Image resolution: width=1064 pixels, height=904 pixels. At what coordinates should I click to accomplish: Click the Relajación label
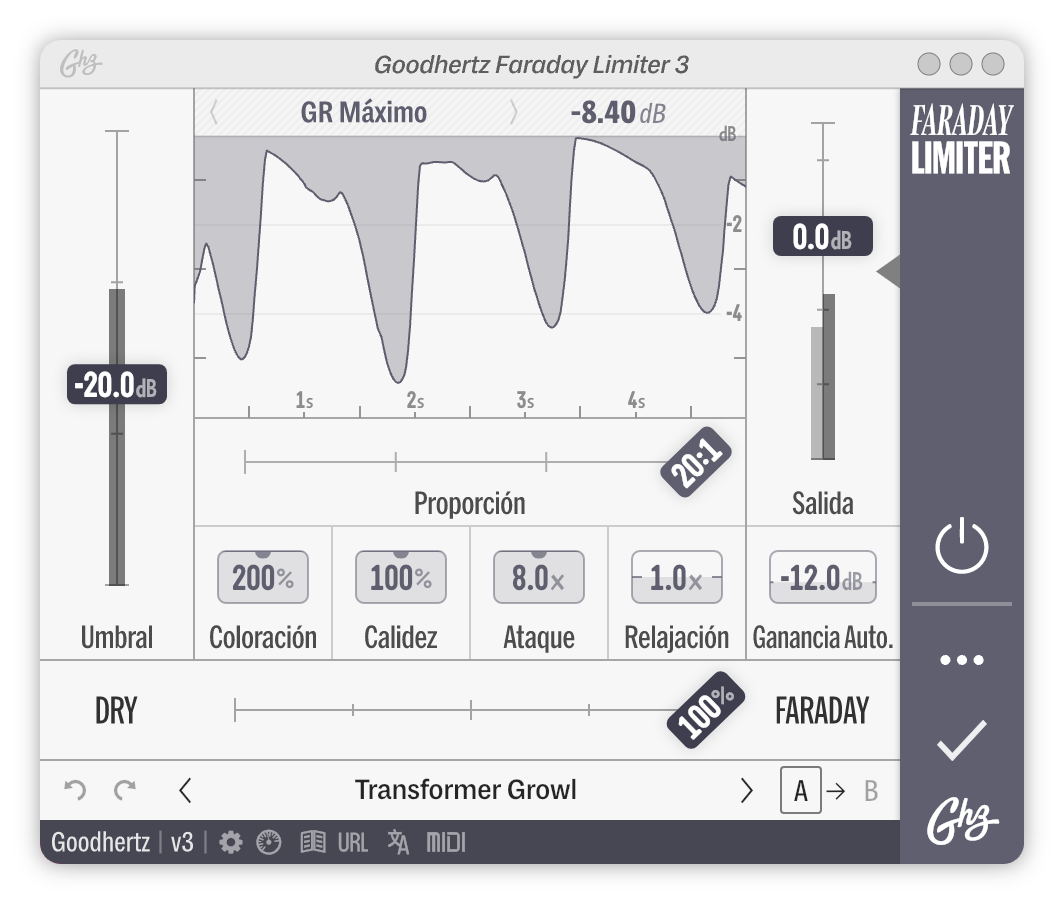click(677, 637)
